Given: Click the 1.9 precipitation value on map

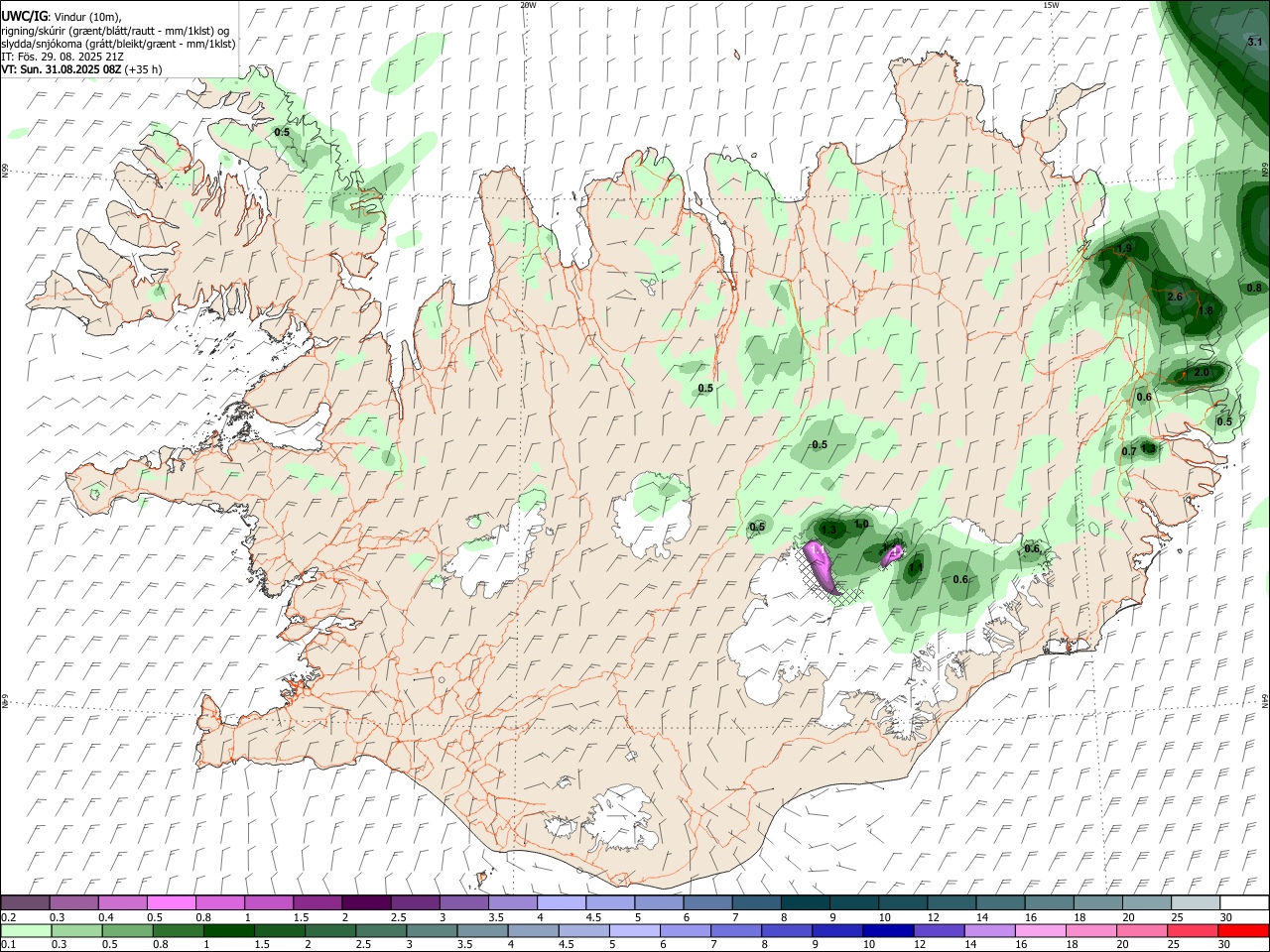Looking at the screenshot, I should point(1125,248).
